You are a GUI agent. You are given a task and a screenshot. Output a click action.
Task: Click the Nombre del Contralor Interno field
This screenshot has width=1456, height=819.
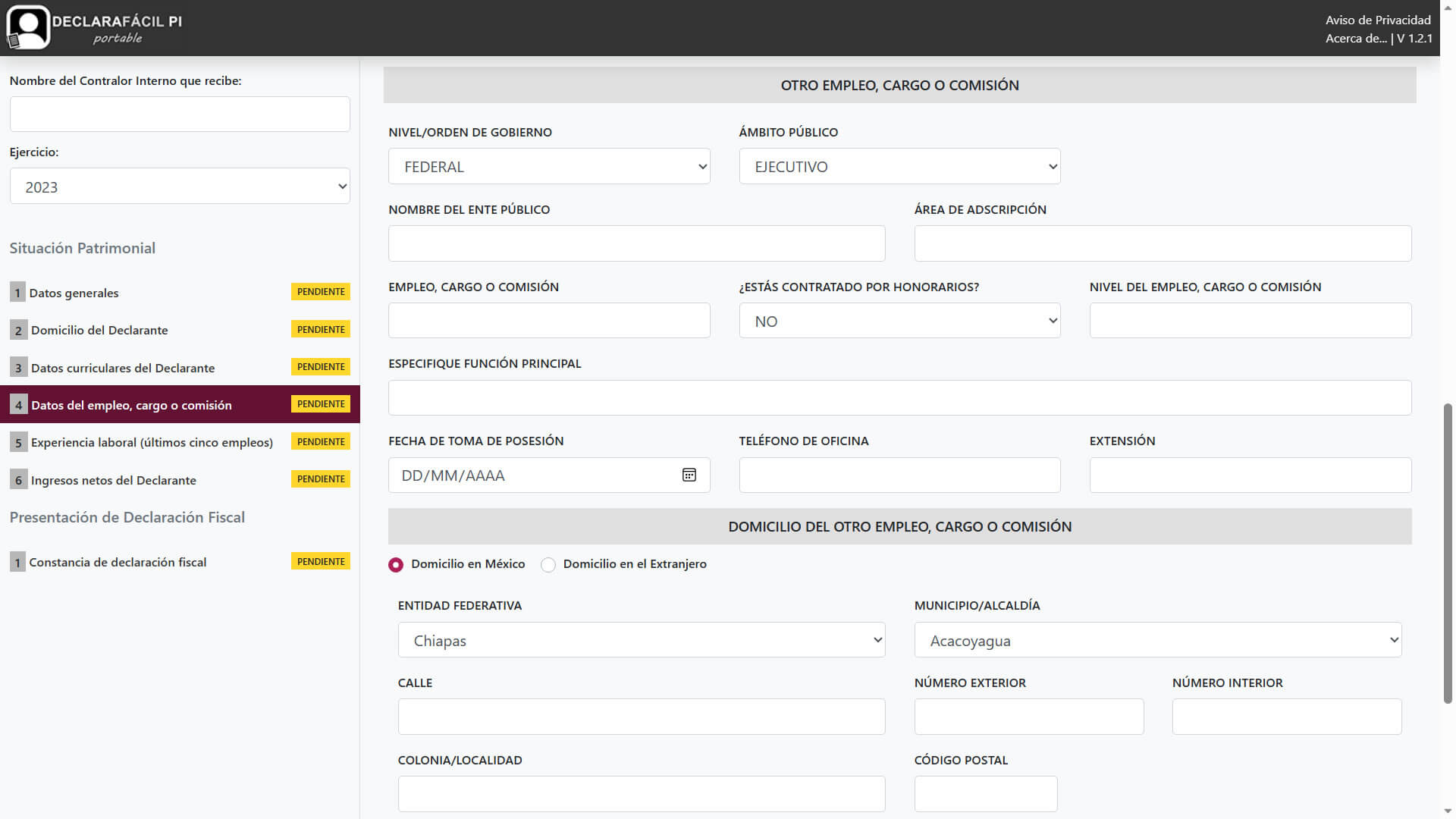[180, 114]
